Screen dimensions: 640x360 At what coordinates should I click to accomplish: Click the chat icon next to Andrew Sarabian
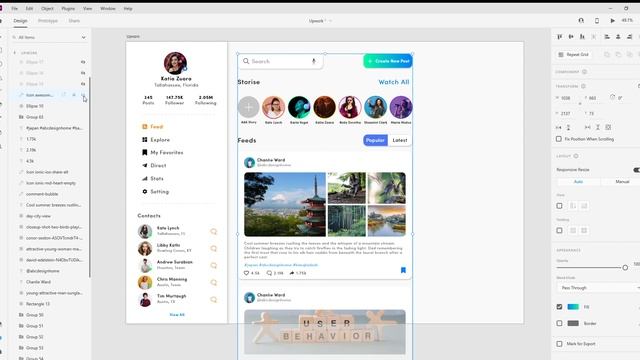tap(213, 266)
